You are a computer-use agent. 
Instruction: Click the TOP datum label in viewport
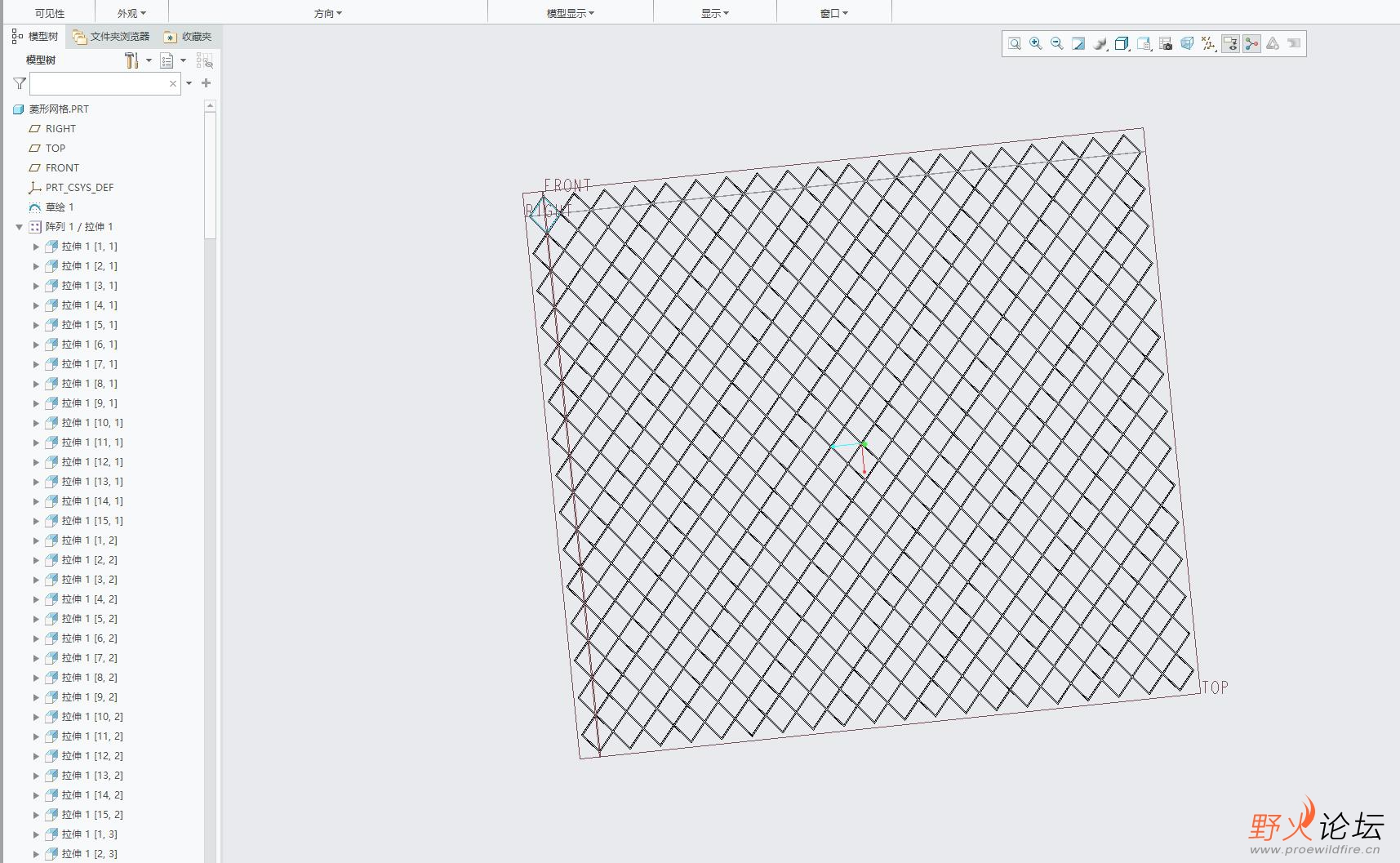[x=1215, y=687]
